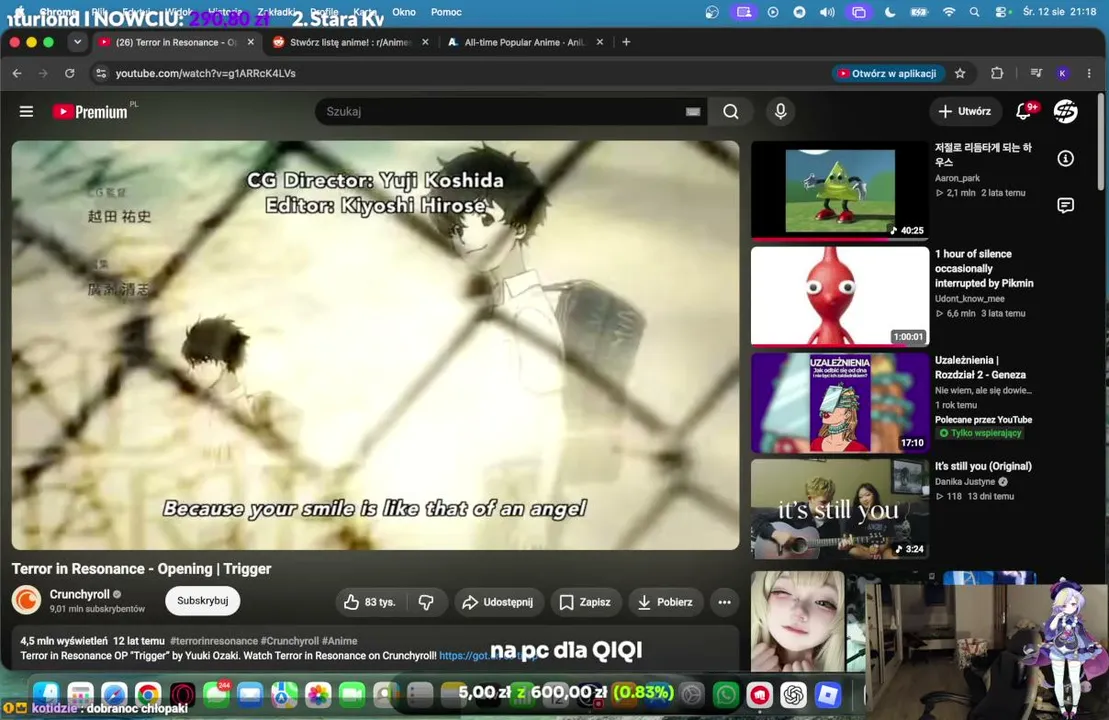
Task: Switch to All-time Popular Anime tab
Action: click(x=524, y=42)
